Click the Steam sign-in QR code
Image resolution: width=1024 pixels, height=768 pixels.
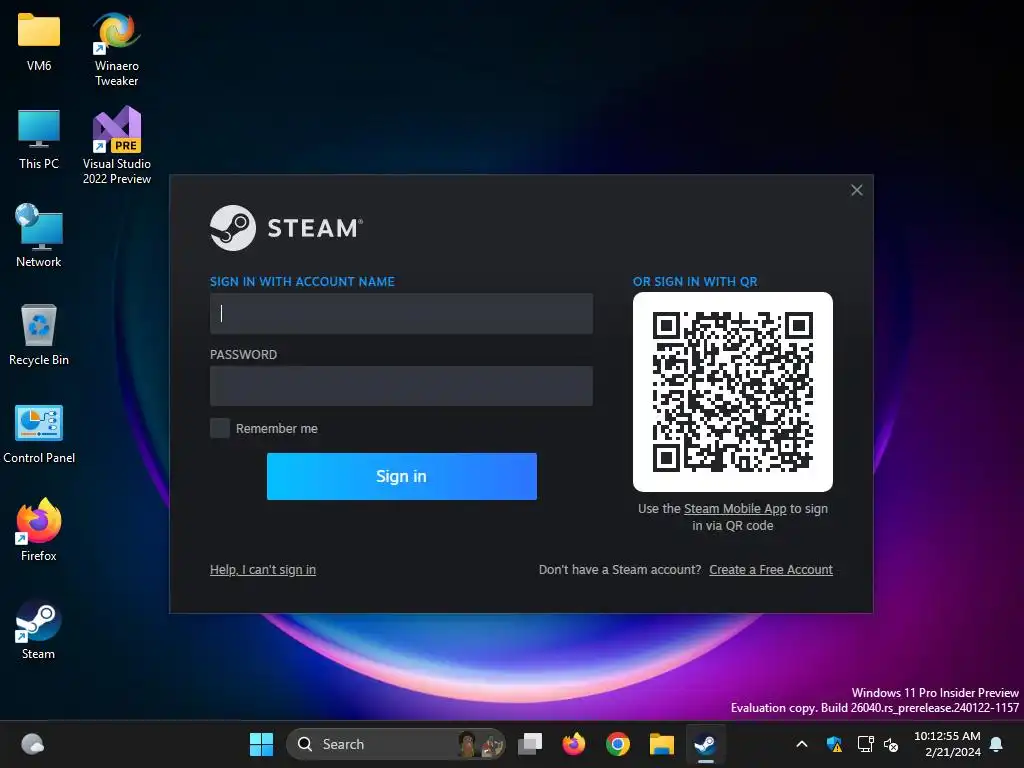(x=733, y=392)
